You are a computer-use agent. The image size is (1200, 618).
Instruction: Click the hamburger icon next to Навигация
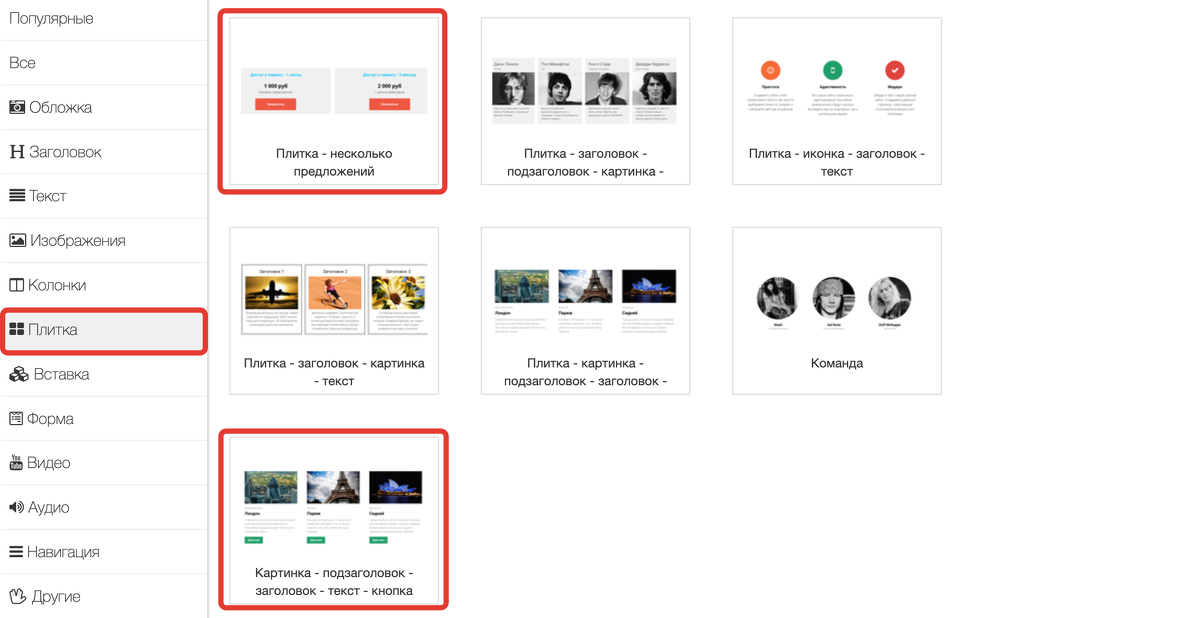[16, 552]
